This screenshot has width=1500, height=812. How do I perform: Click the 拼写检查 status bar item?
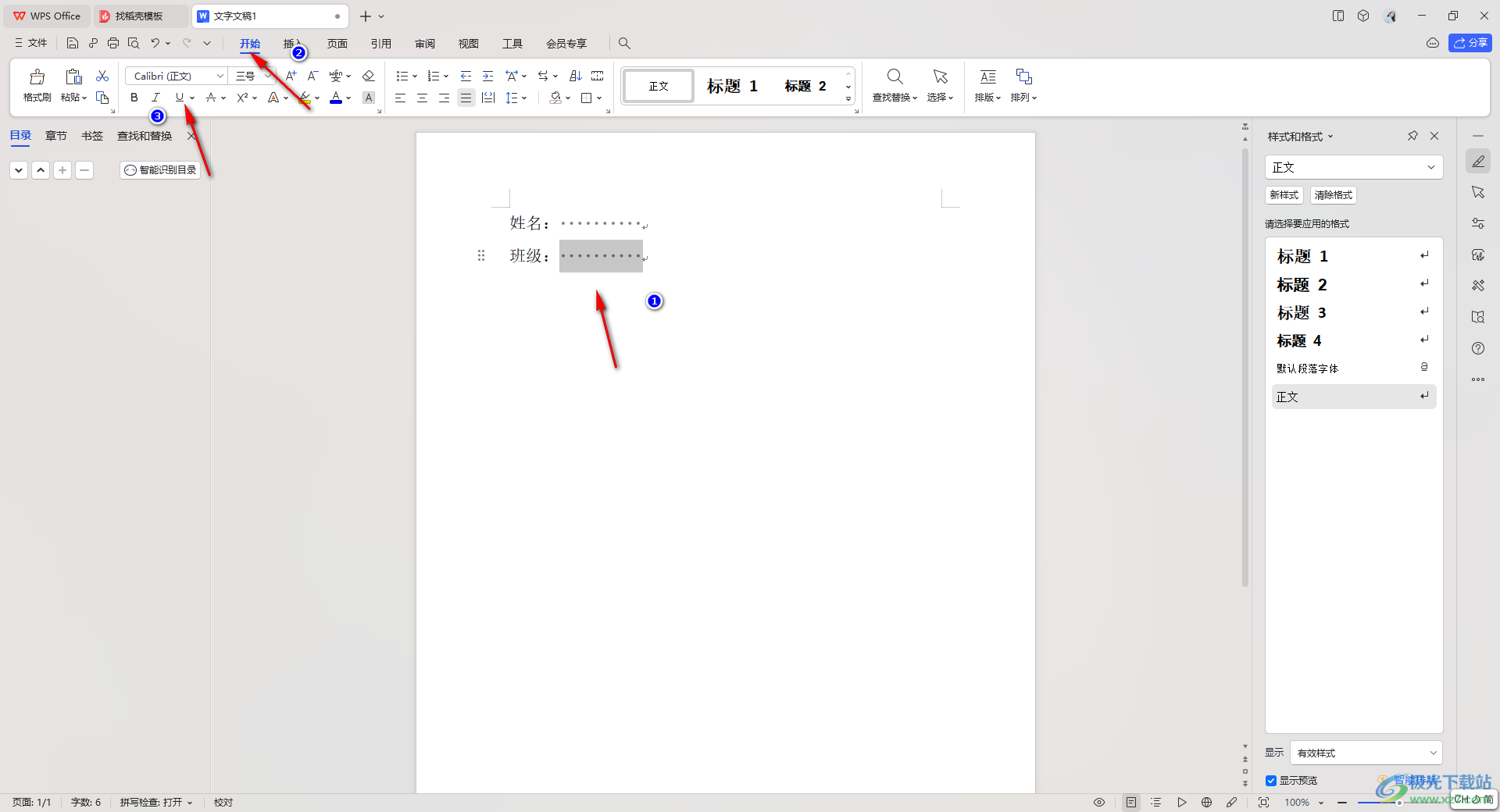point(155,802)
